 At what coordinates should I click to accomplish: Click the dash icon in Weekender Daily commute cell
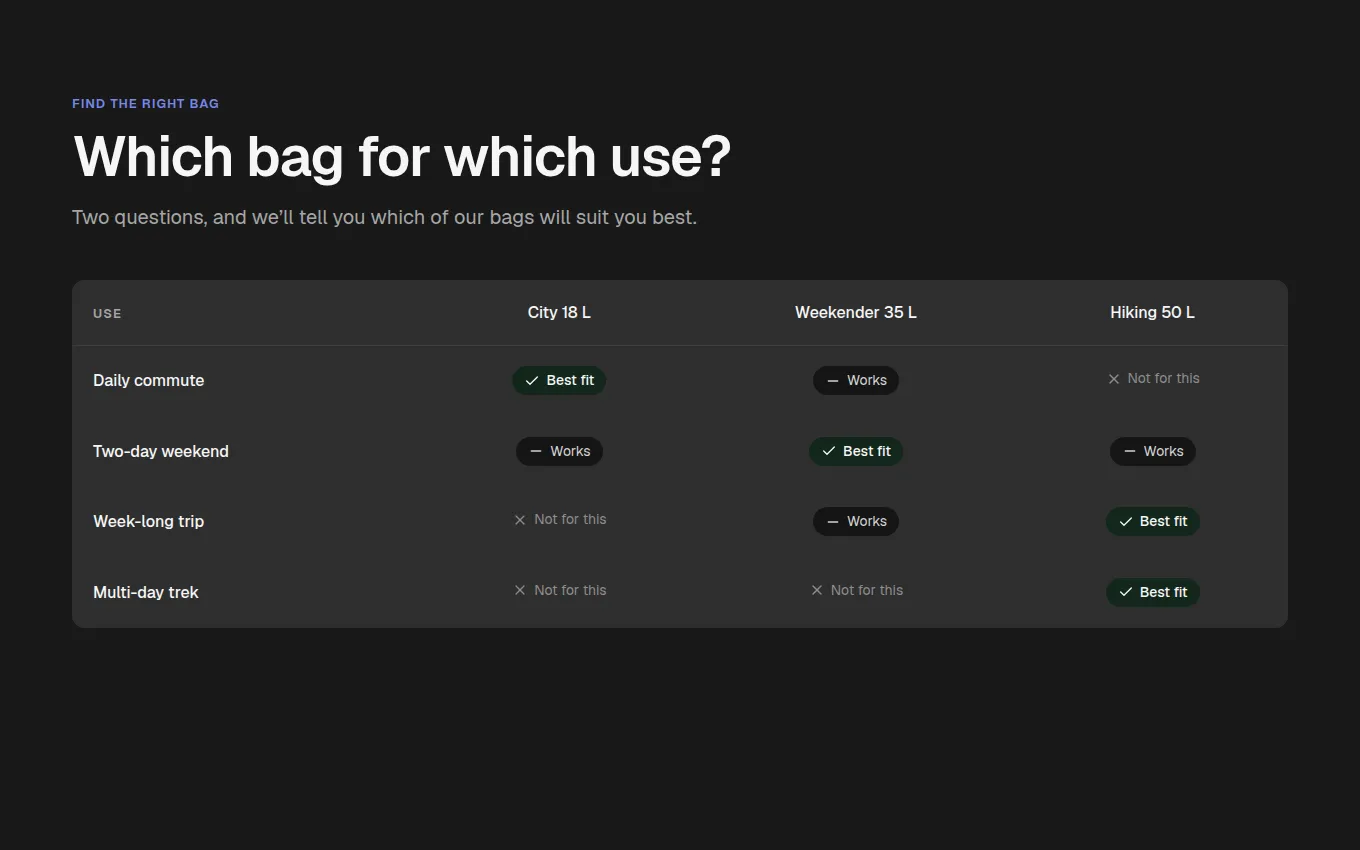click(x=833, y=381)
